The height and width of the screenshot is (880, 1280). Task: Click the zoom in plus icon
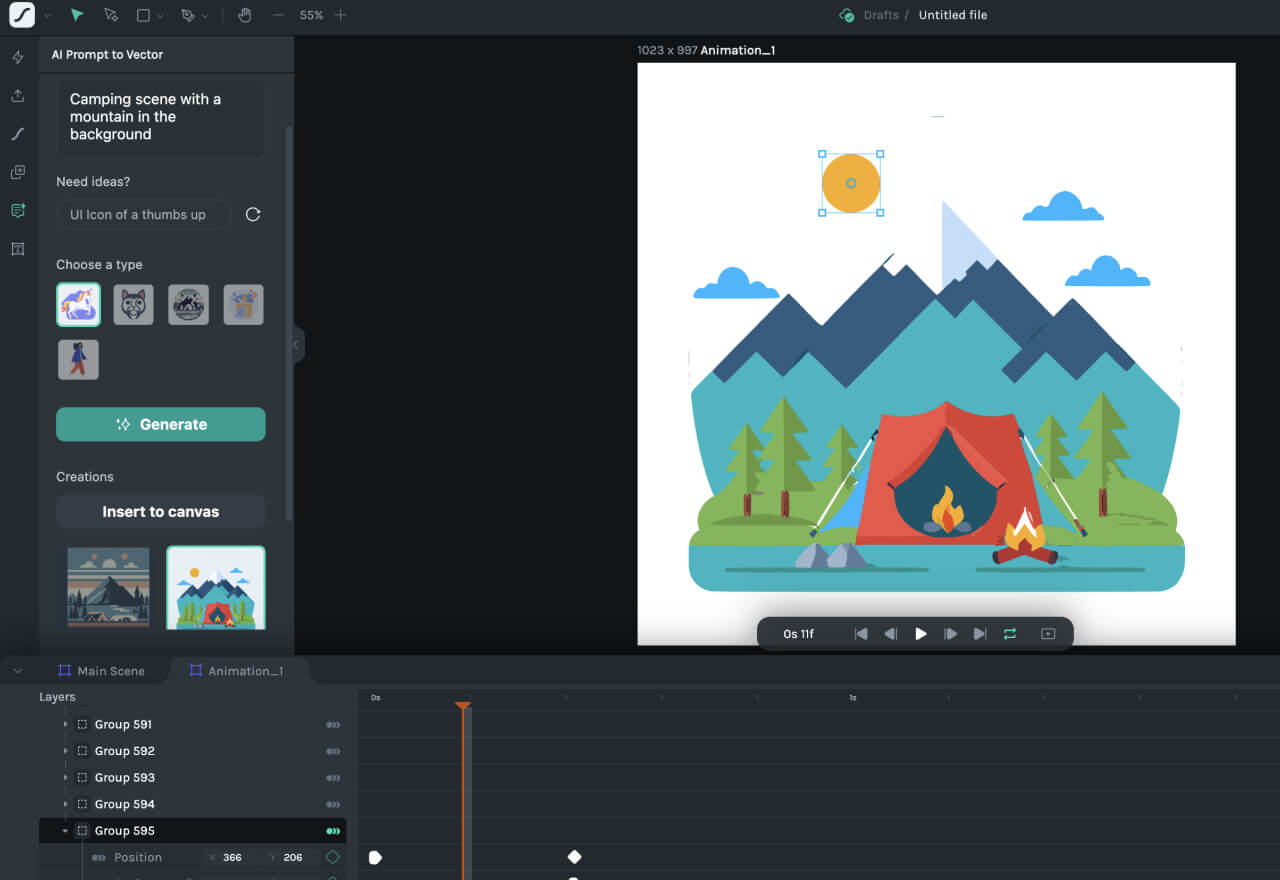(341, 15)
